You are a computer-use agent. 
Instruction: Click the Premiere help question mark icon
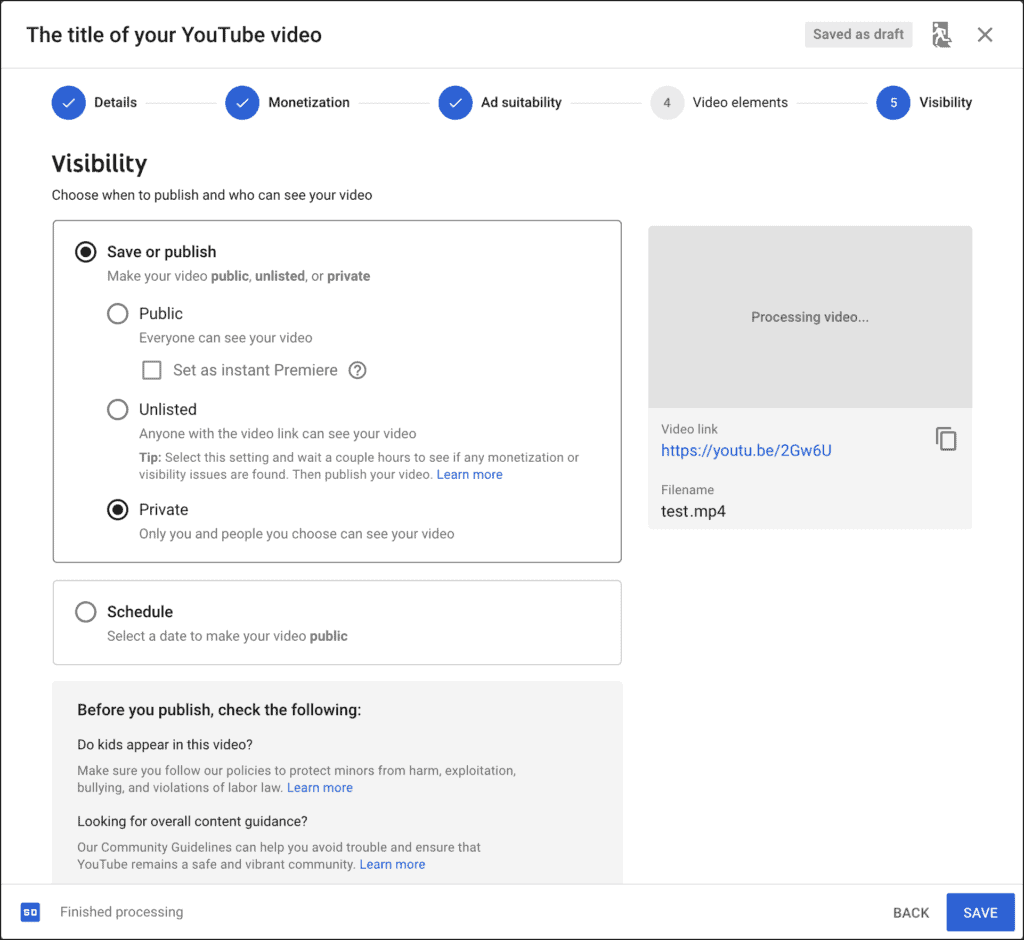pyautogui.click(x=357, y=370)
